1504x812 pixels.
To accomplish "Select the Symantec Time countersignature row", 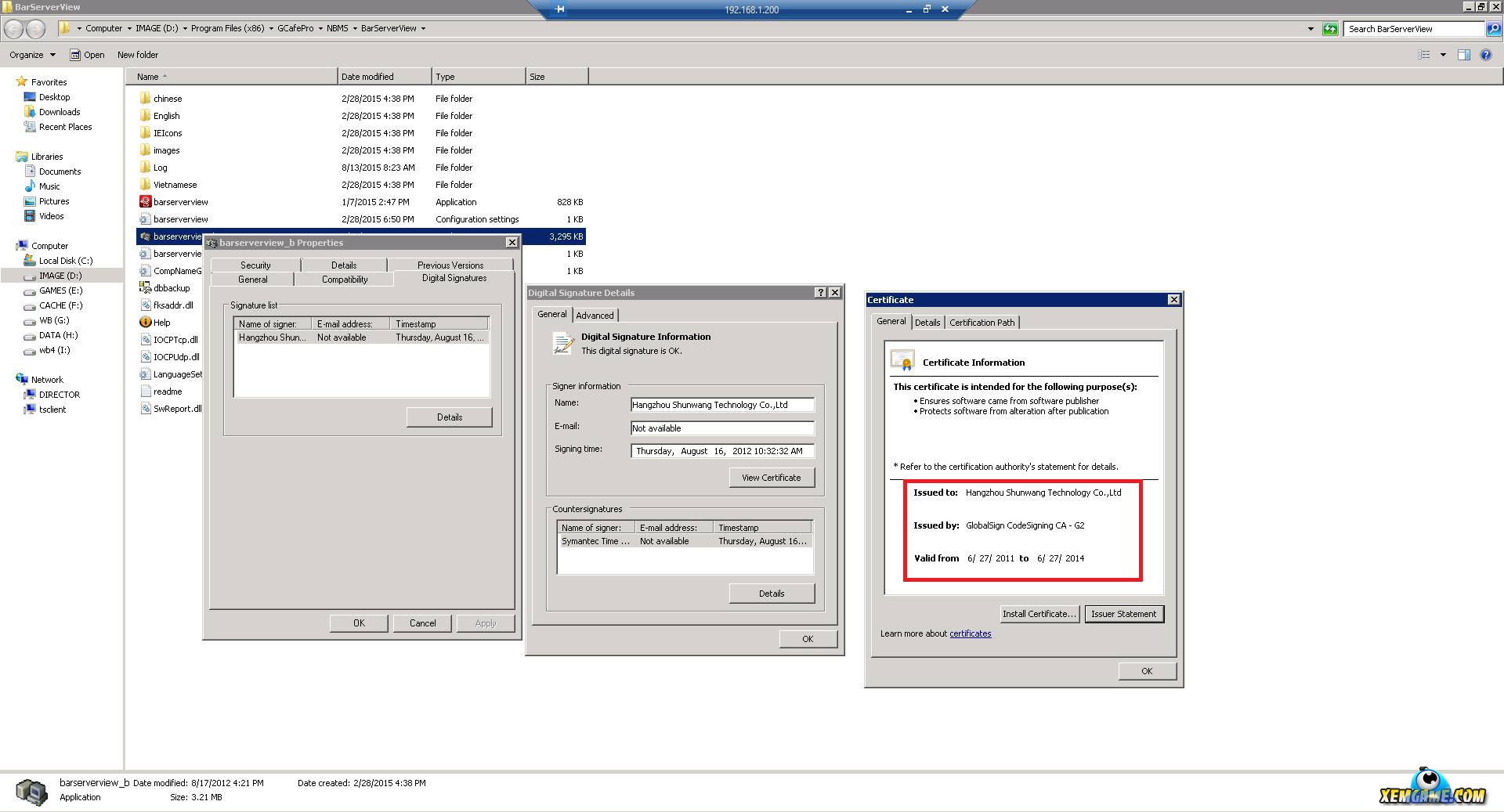I will click(x=685, y=540).
